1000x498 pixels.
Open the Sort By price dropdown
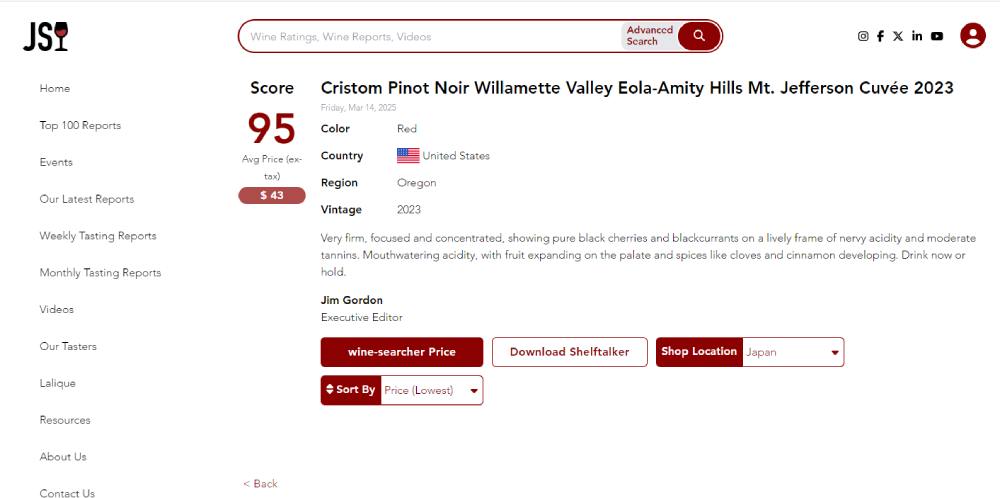[x=431, y=390]
